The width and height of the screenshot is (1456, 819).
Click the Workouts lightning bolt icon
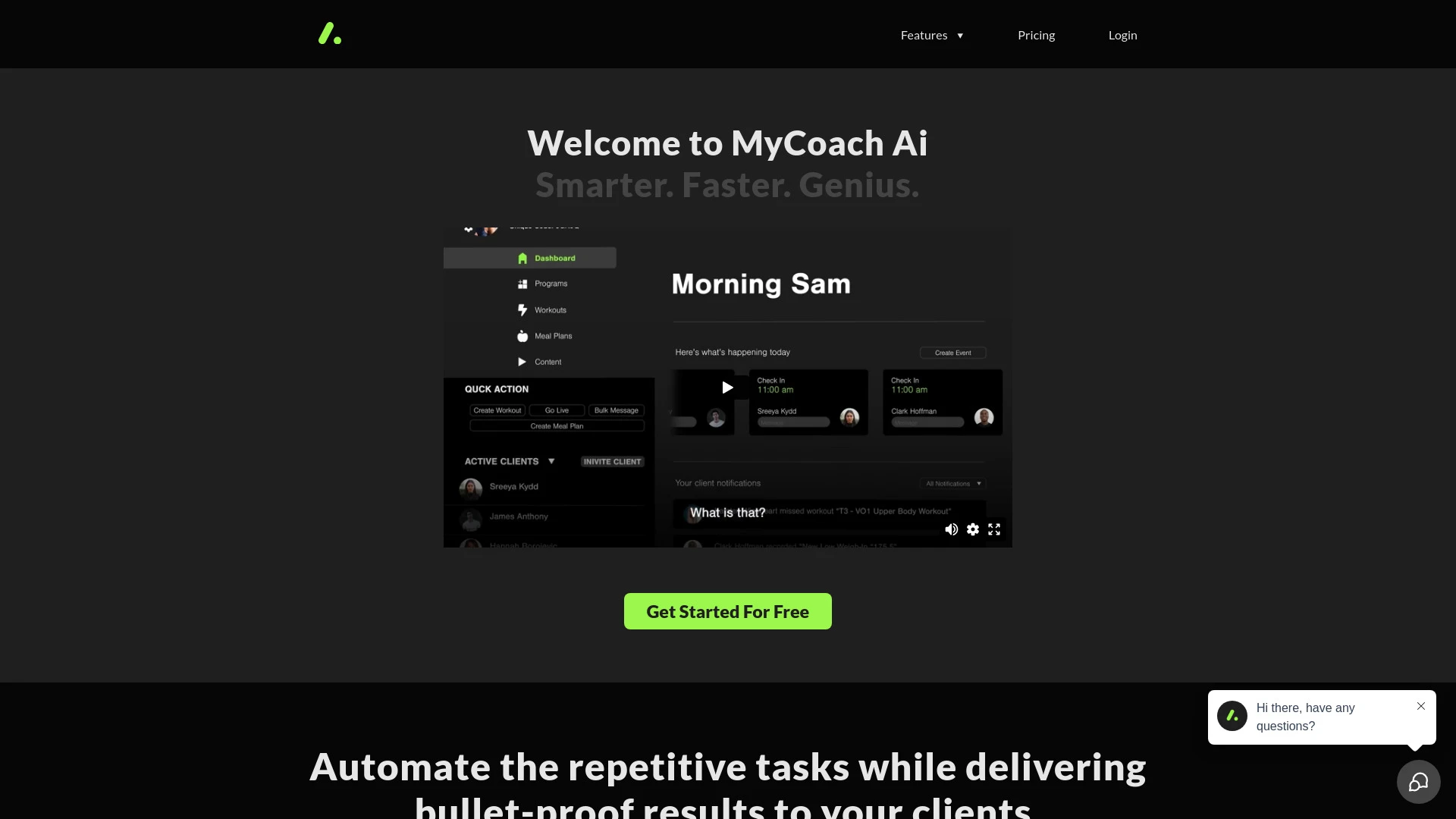coord(522,309)
